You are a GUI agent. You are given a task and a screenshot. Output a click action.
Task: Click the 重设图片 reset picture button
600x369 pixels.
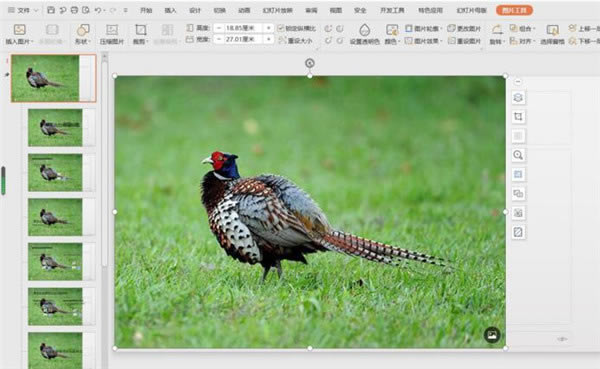(464, 41)
